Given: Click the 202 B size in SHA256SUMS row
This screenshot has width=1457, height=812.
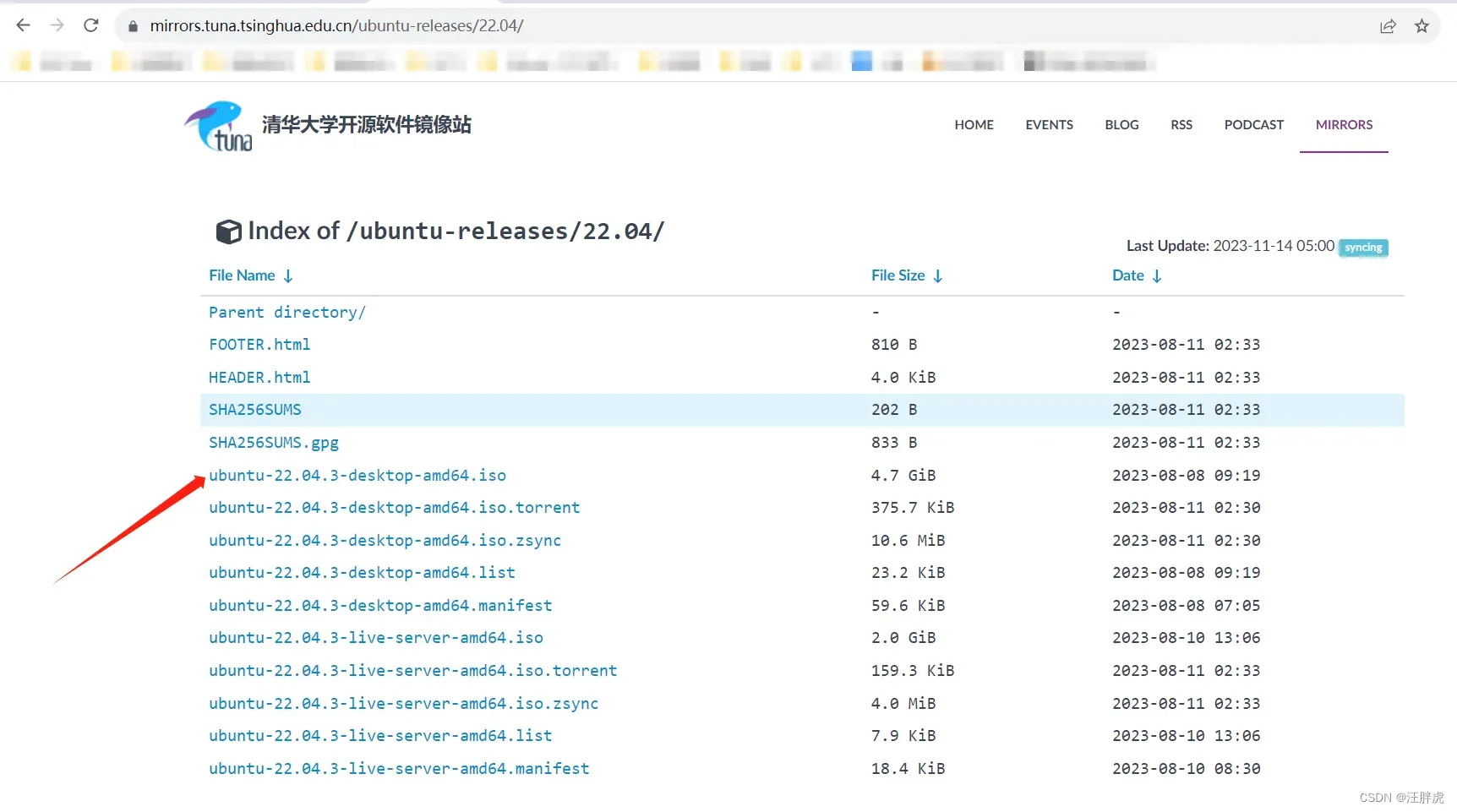Looking at the screenshot, I should (x=894, y=410).
